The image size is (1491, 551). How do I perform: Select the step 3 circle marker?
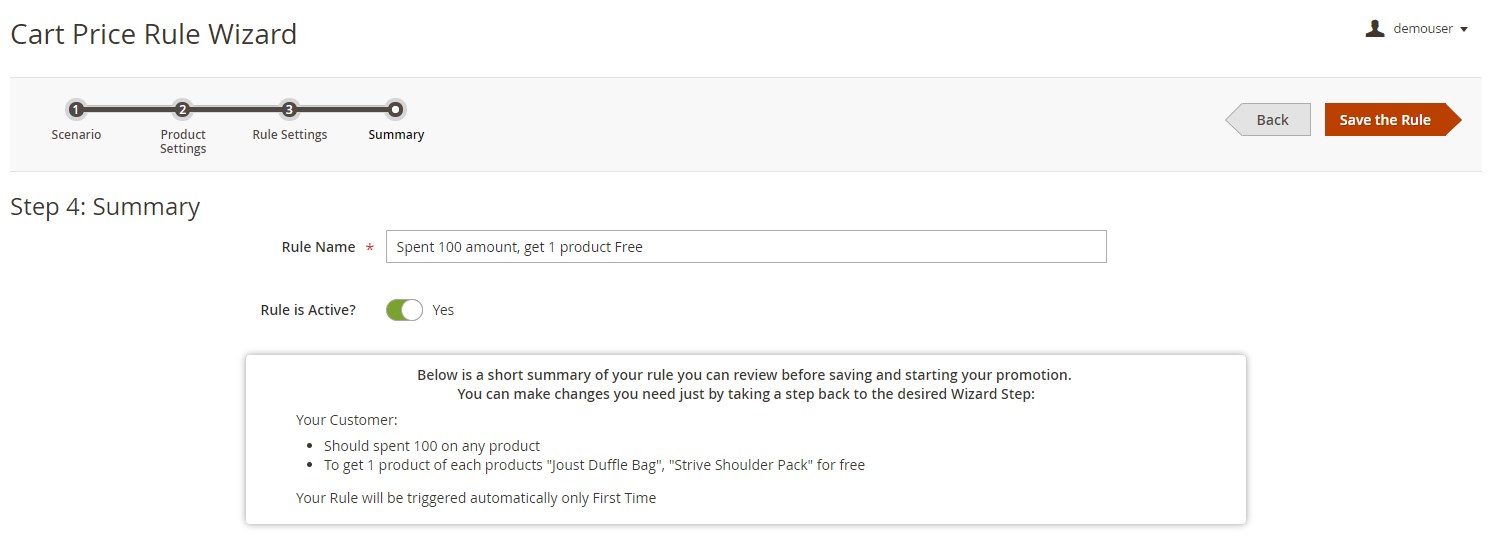pos(289,110)
